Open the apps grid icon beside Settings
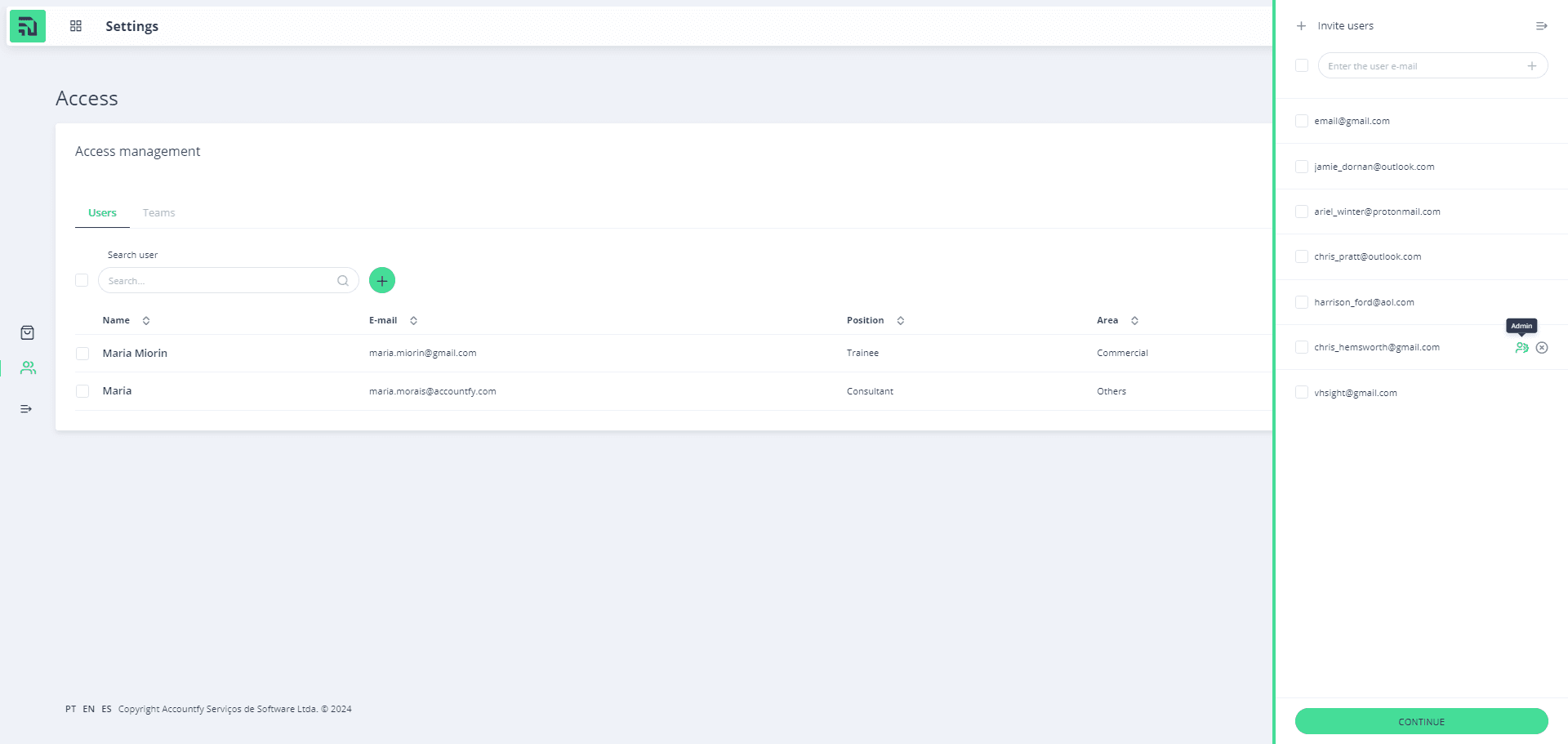This screenshot has height=744, width=1568. [x=76, y=26]
